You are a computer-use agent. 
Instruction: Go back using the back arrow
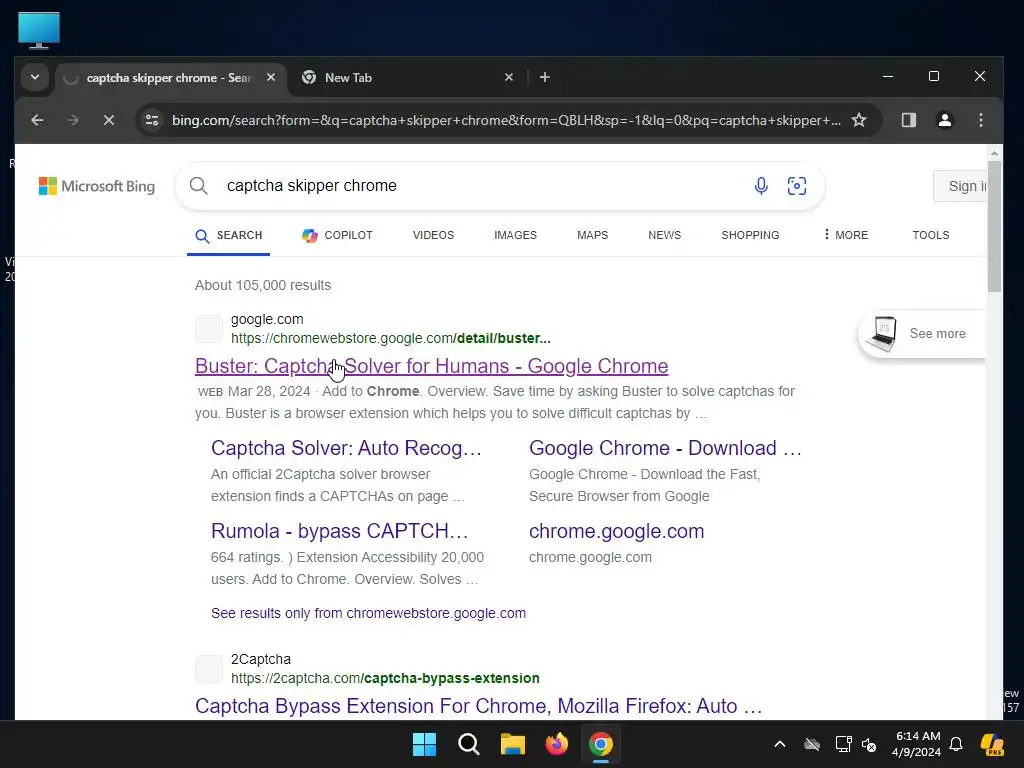coord(37,120)
